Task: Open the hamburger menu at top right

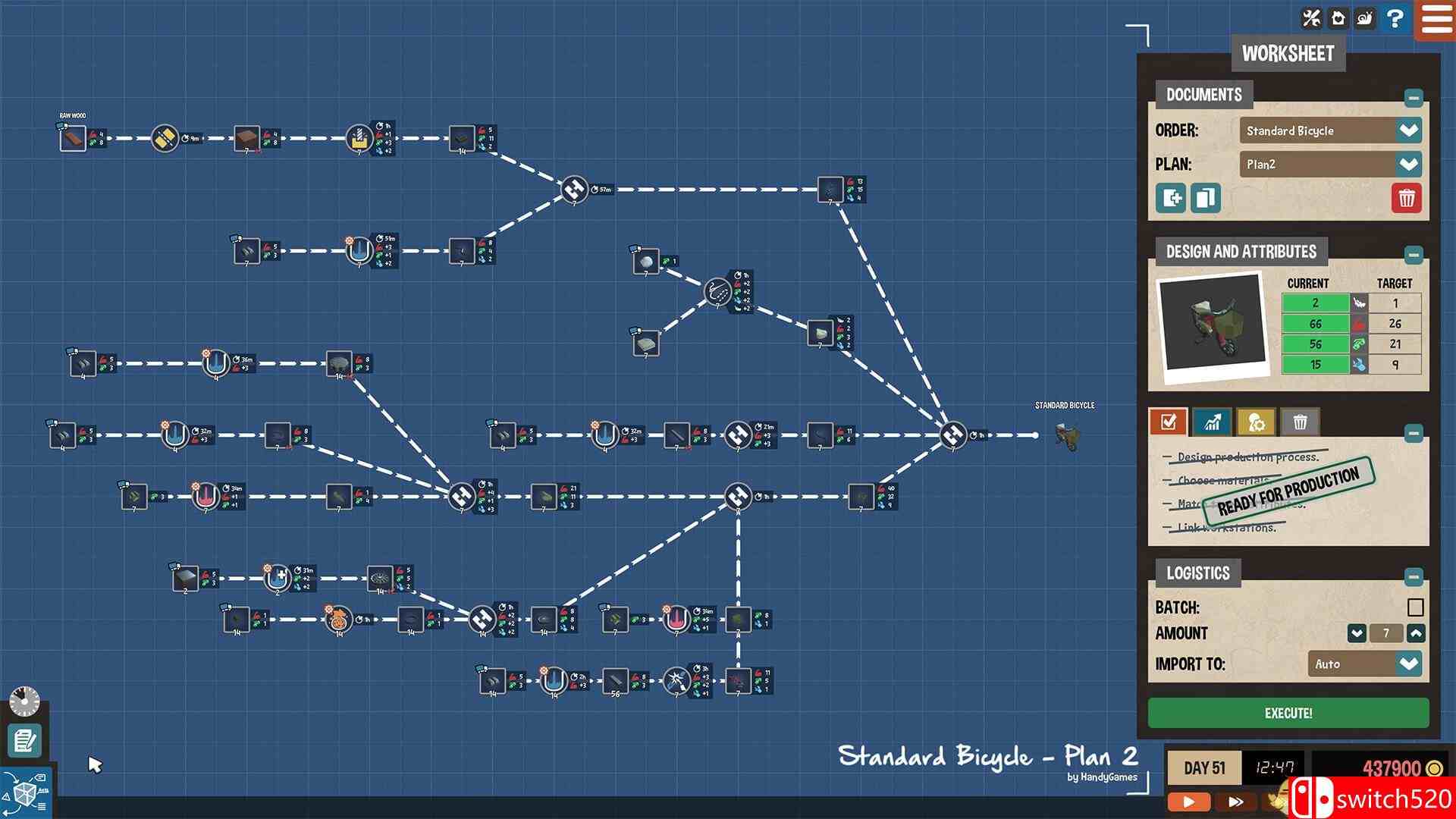Action: (x=1435, y=19)
